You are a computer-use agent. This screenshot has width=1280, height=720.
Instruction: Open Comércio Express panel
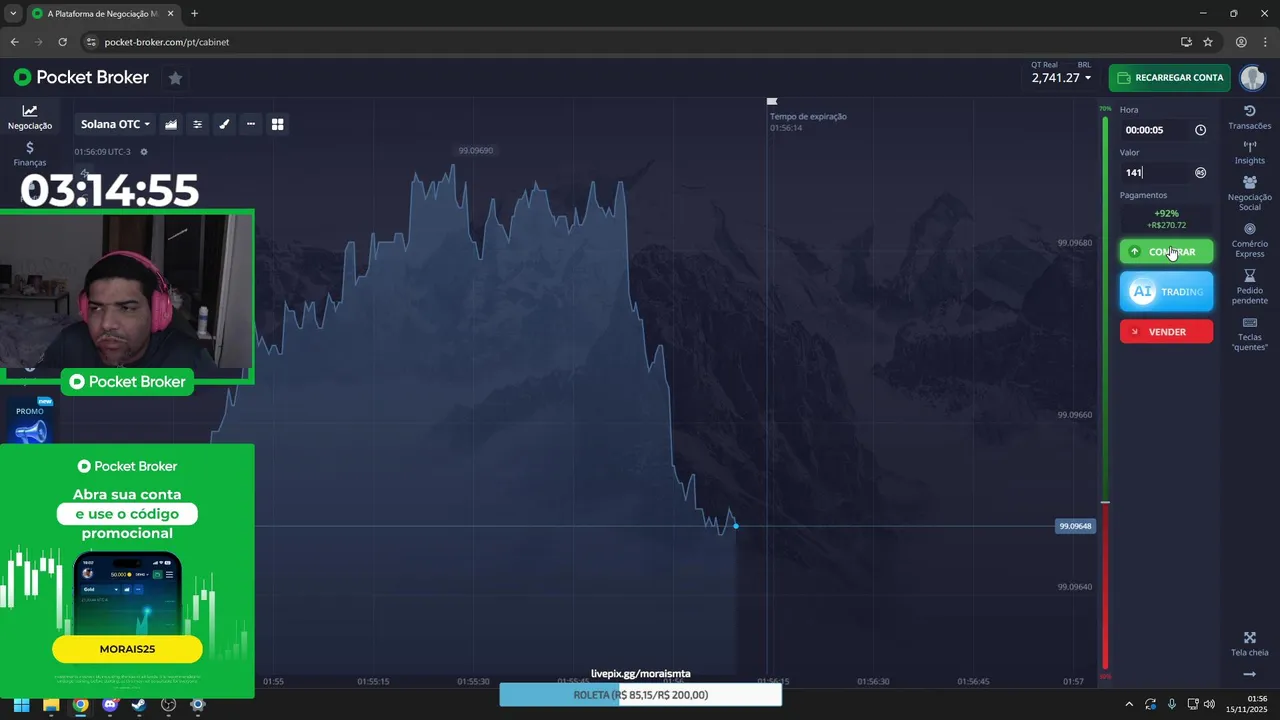point(1249,240)
